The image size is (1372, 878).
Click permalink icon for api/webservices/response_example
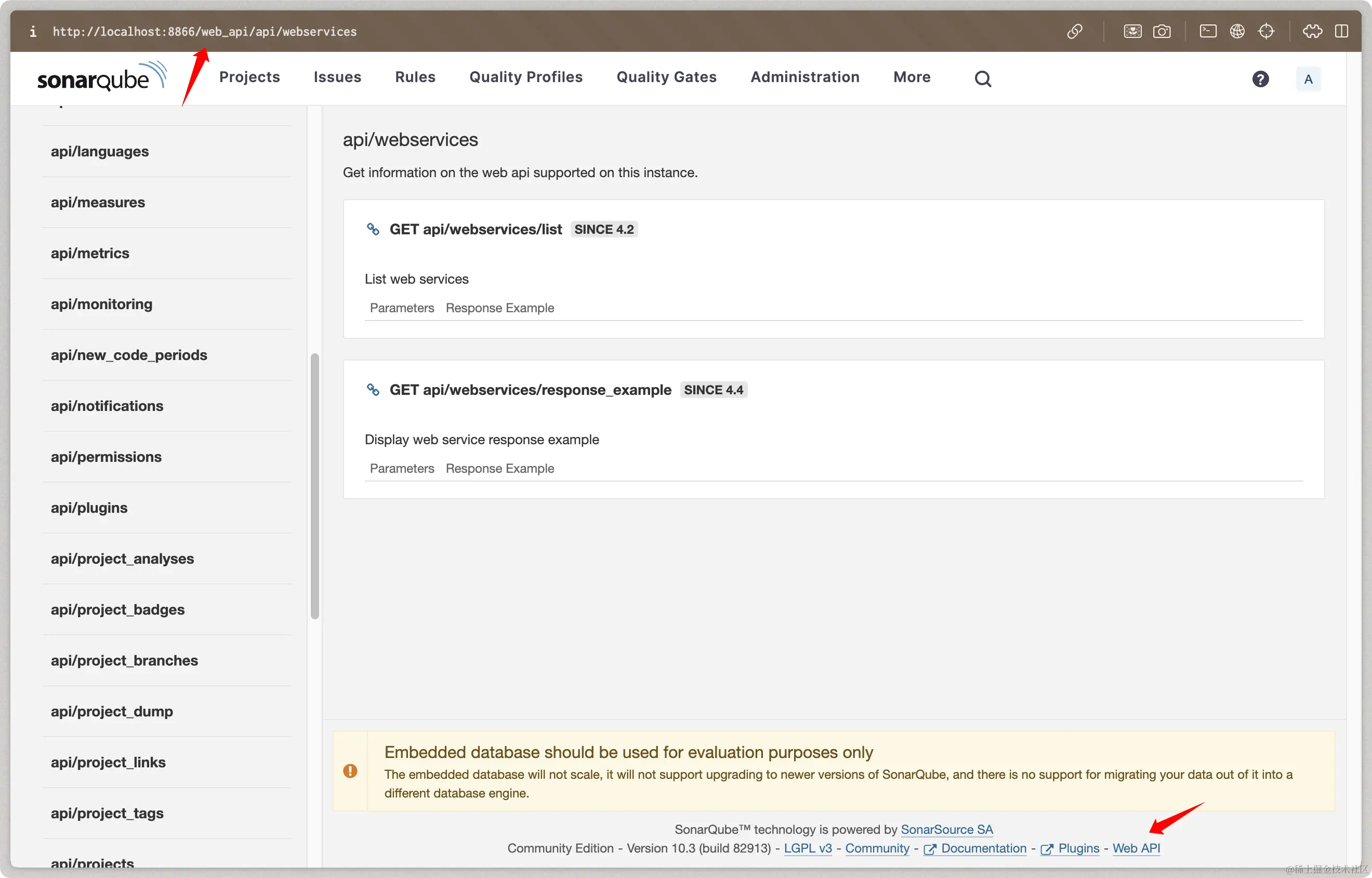click(x=373, y=390)
